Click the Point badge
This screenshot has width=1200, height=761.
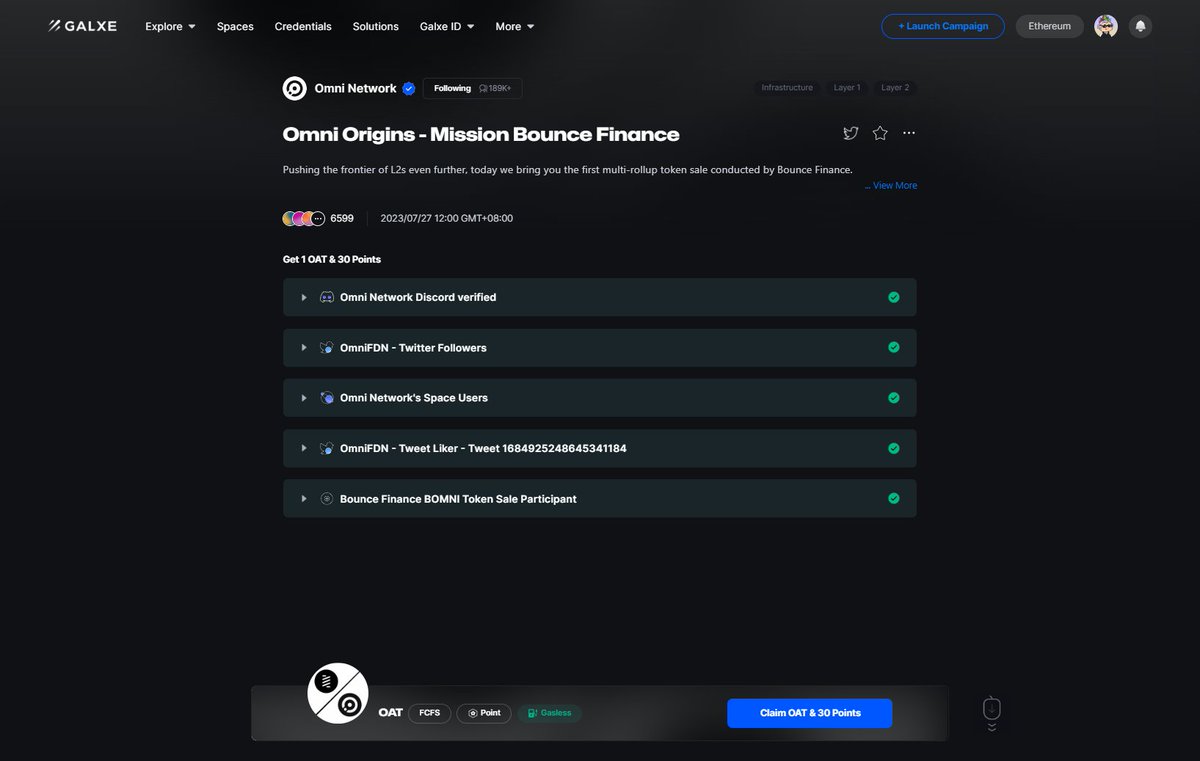coord(484,713)
